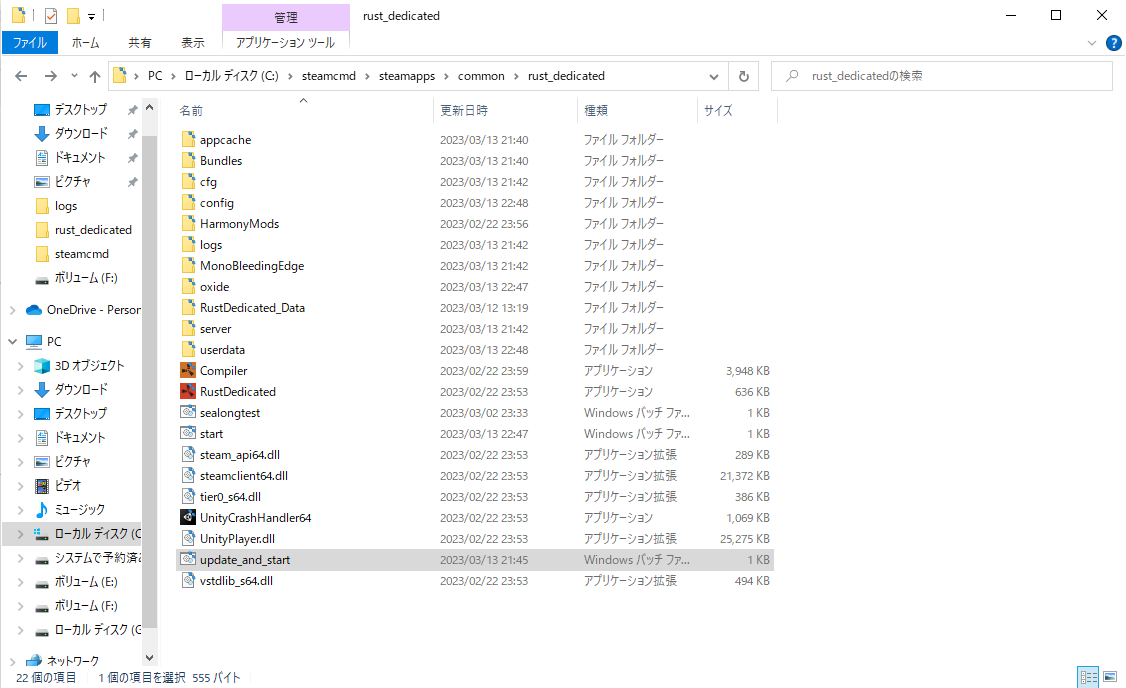The width and height of the screenshot is (1126, 688).
Task: Click the vstdlib_s64.dll file icon
Action: 188,580
